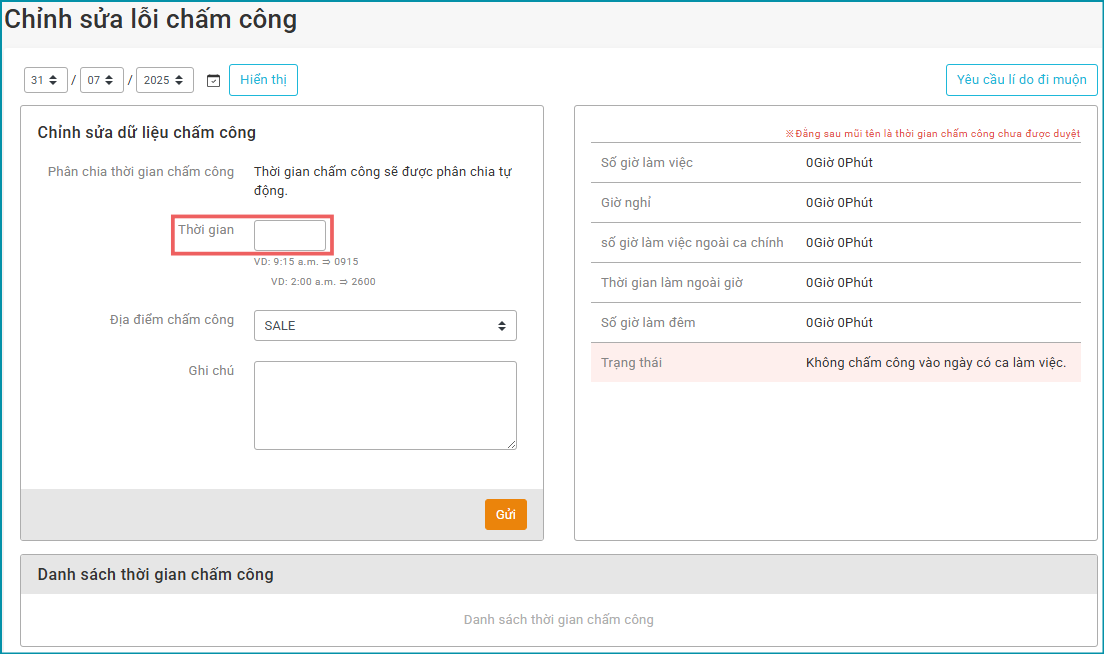Click inside the Ghi chú notes textarea

point(385,405)
